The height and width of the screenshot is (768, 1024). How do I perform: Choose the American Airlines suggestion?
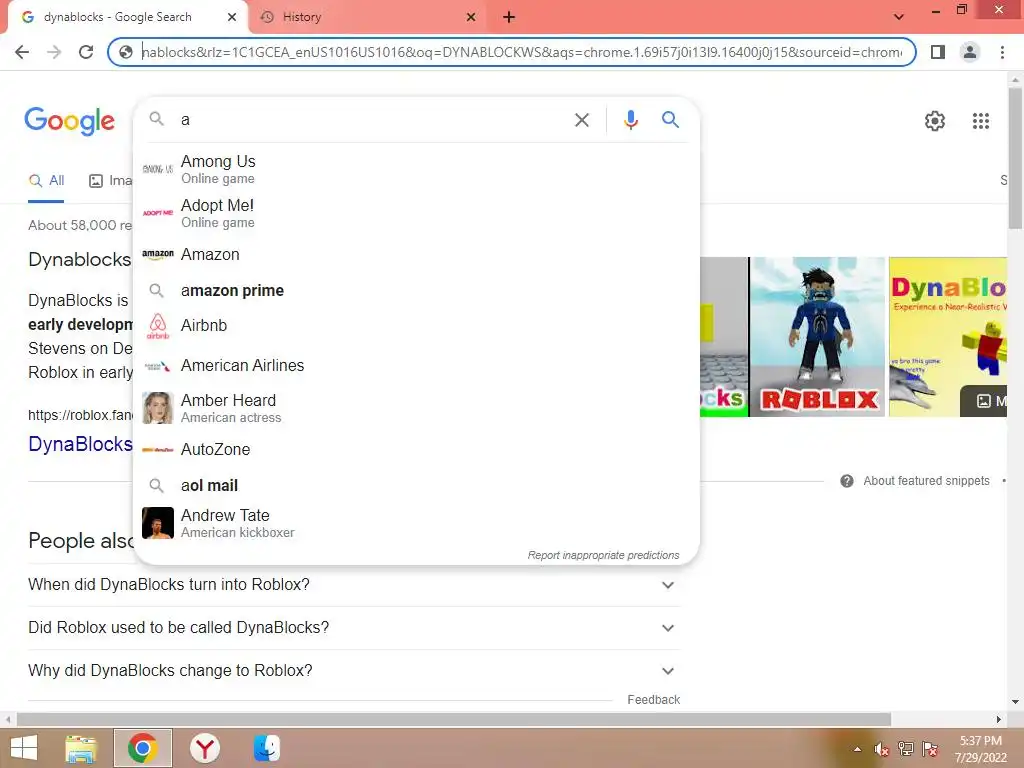(x=416, y=366)
